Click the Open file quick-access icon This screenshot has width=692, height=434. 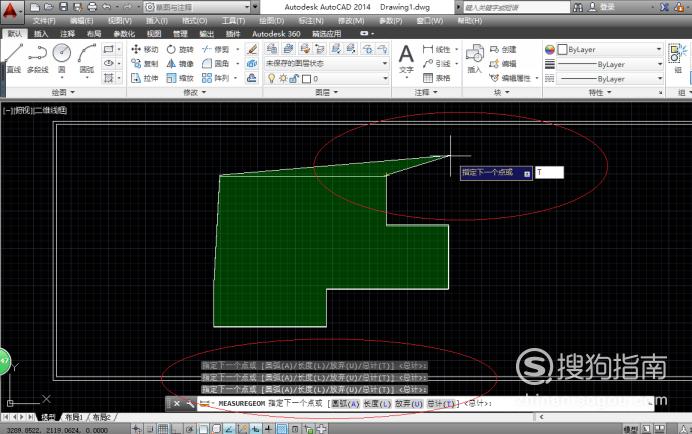[x=49, y=7]
